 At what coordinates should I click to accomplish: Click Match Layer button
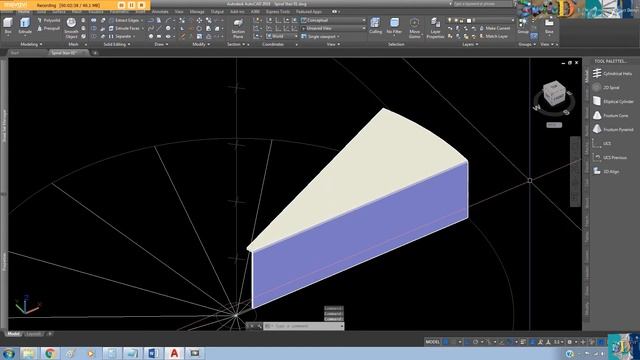493,36
